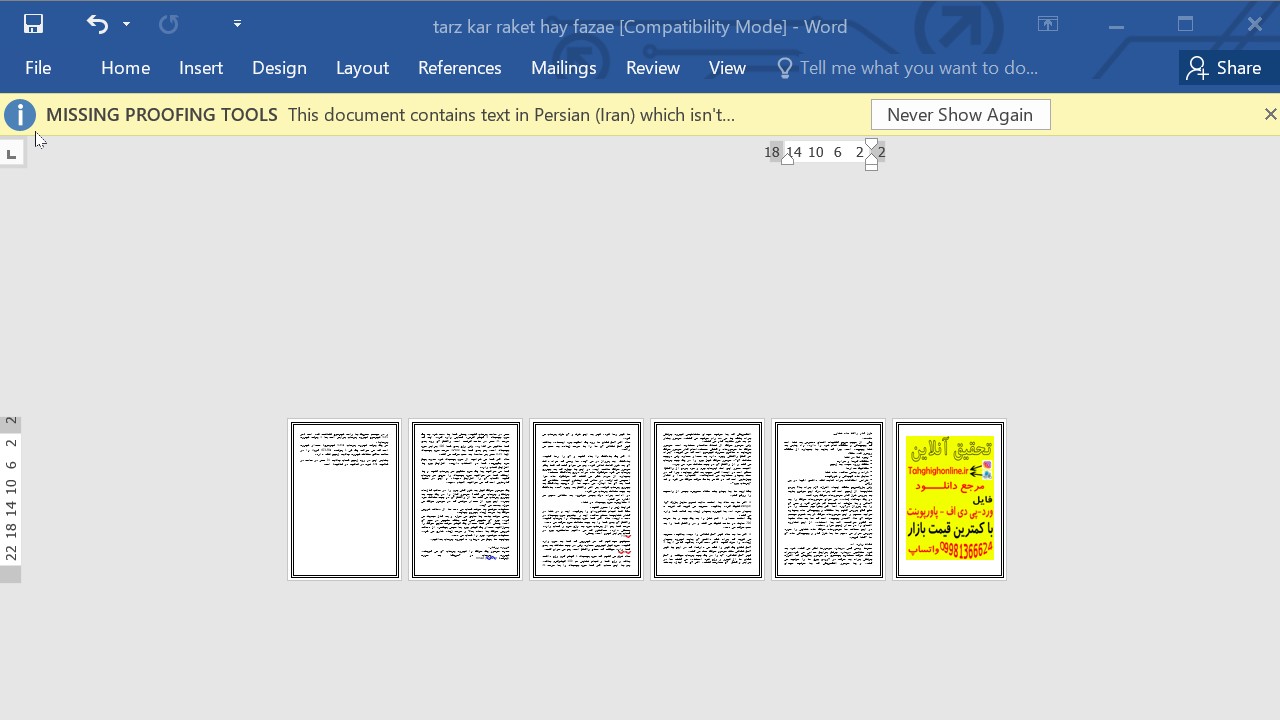Open the Design tab
The image size is (1280, 720).
(x=279, y=68)
